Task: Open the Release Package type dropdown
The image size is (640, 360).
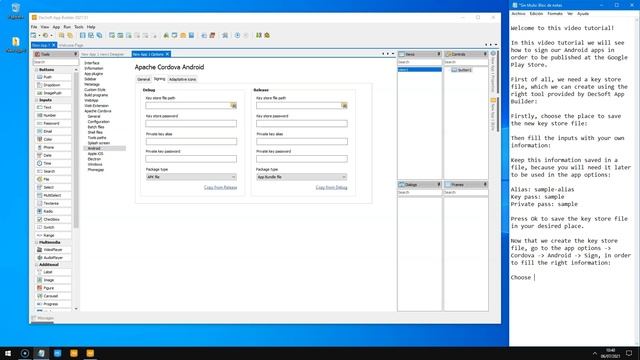Action: [x=302, y=177]
